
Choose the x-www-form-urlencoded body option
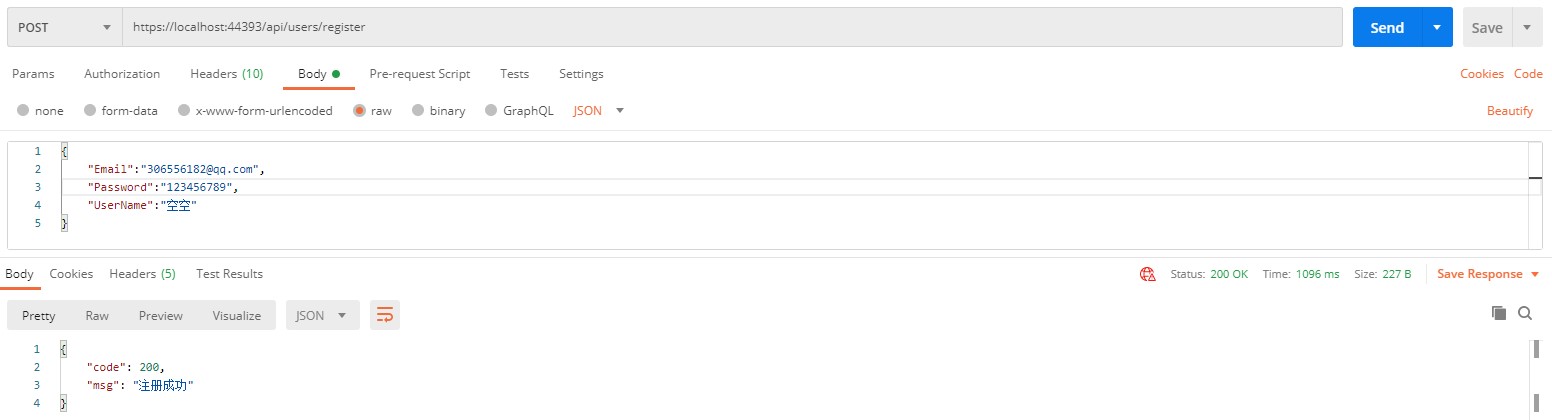184,111
